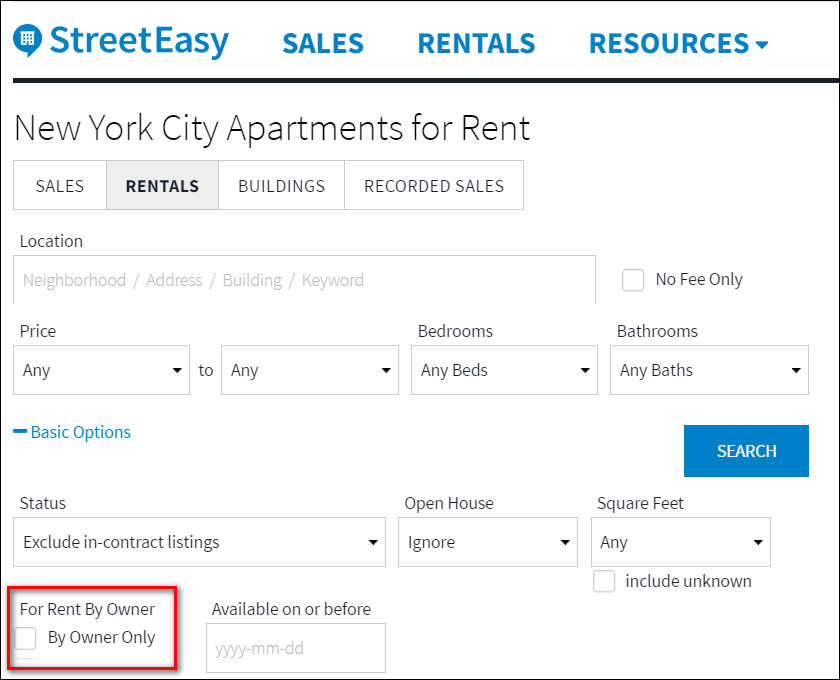Expand the Any Baths dropdown

tap(709, 370)
